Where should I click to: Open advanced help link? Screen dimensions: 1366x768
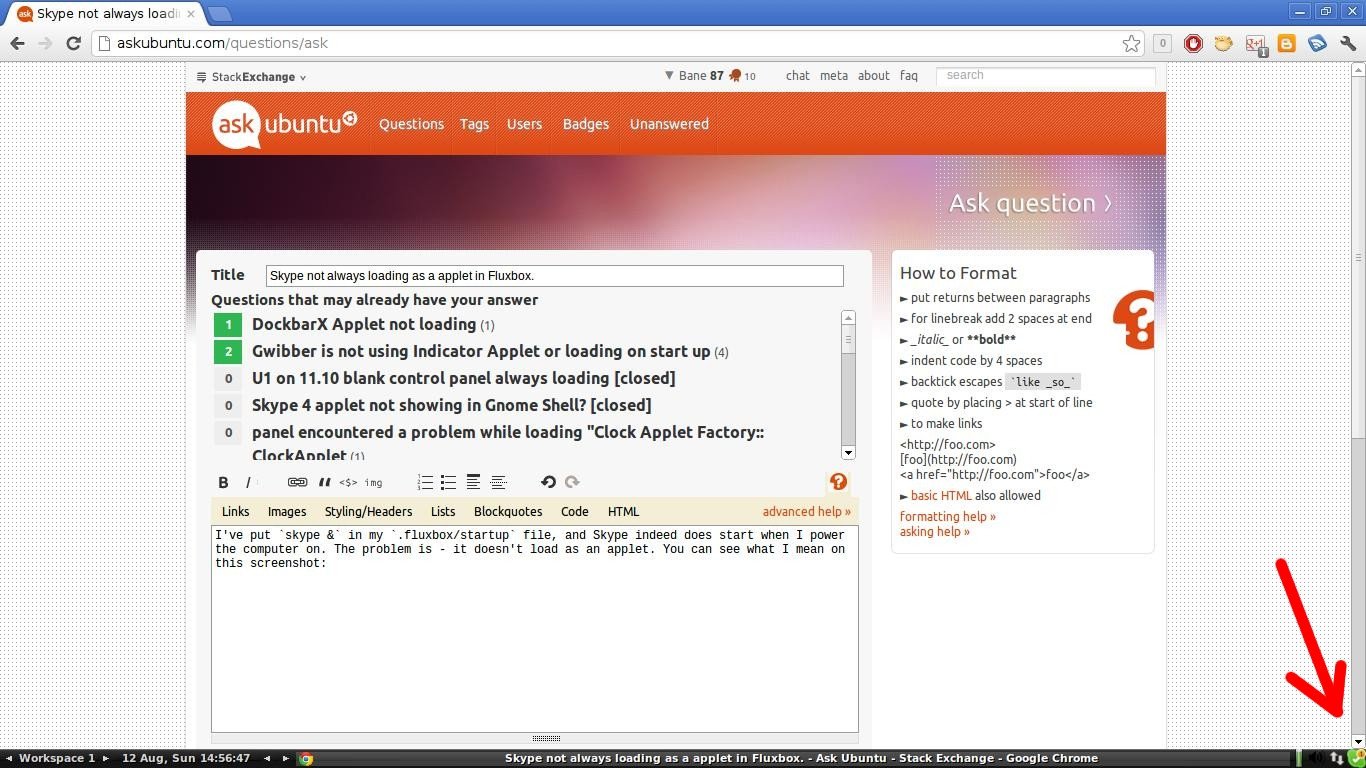point(807,511)
